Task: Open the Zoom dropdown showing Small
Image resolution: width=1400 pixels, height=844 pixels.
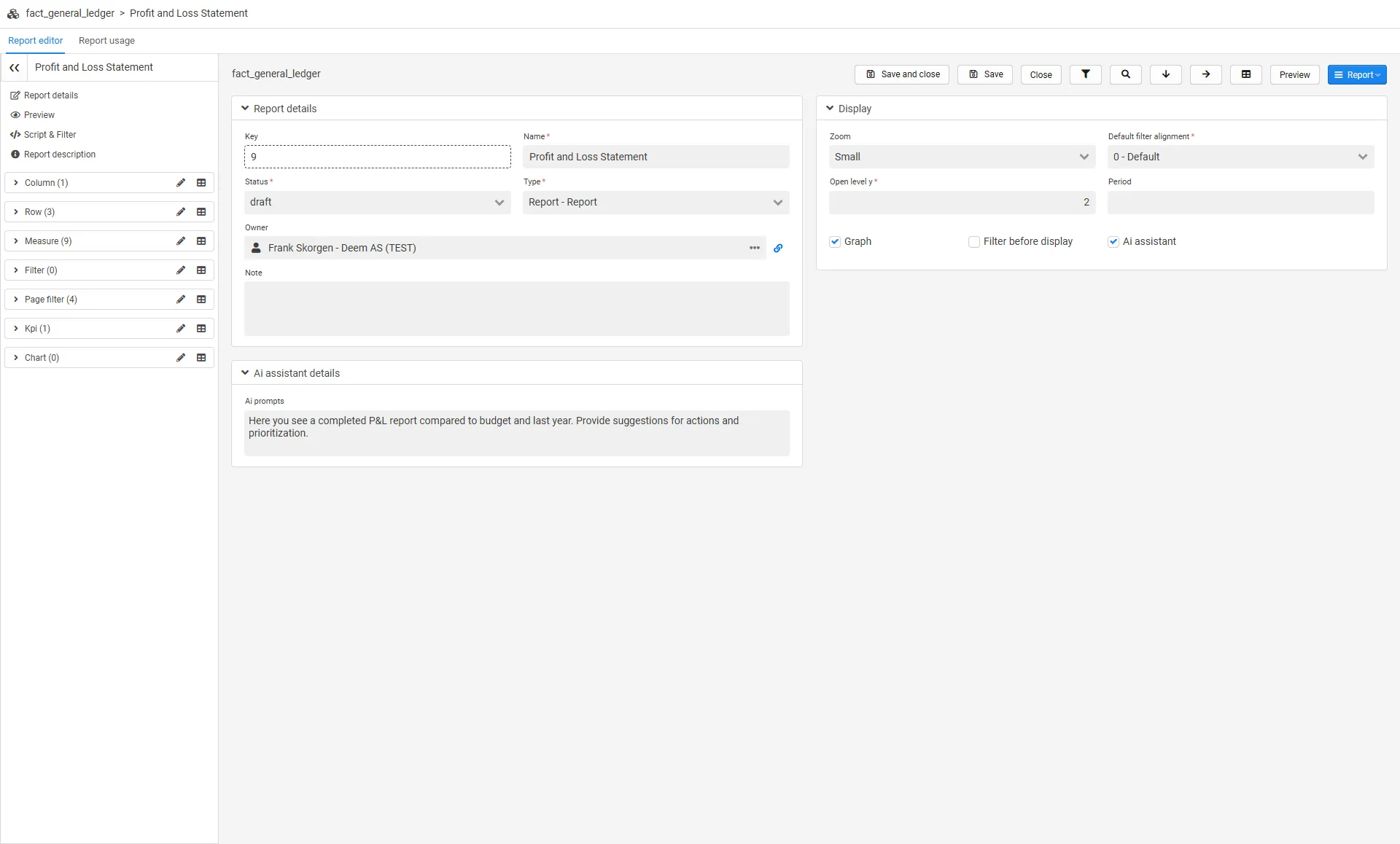Action: pos(962,157)
